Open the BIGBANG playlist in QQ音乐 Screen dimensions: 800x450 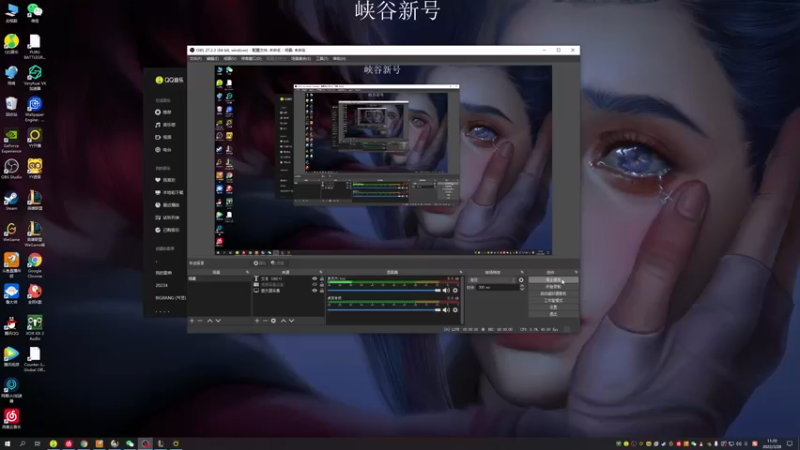pos(170,297)
